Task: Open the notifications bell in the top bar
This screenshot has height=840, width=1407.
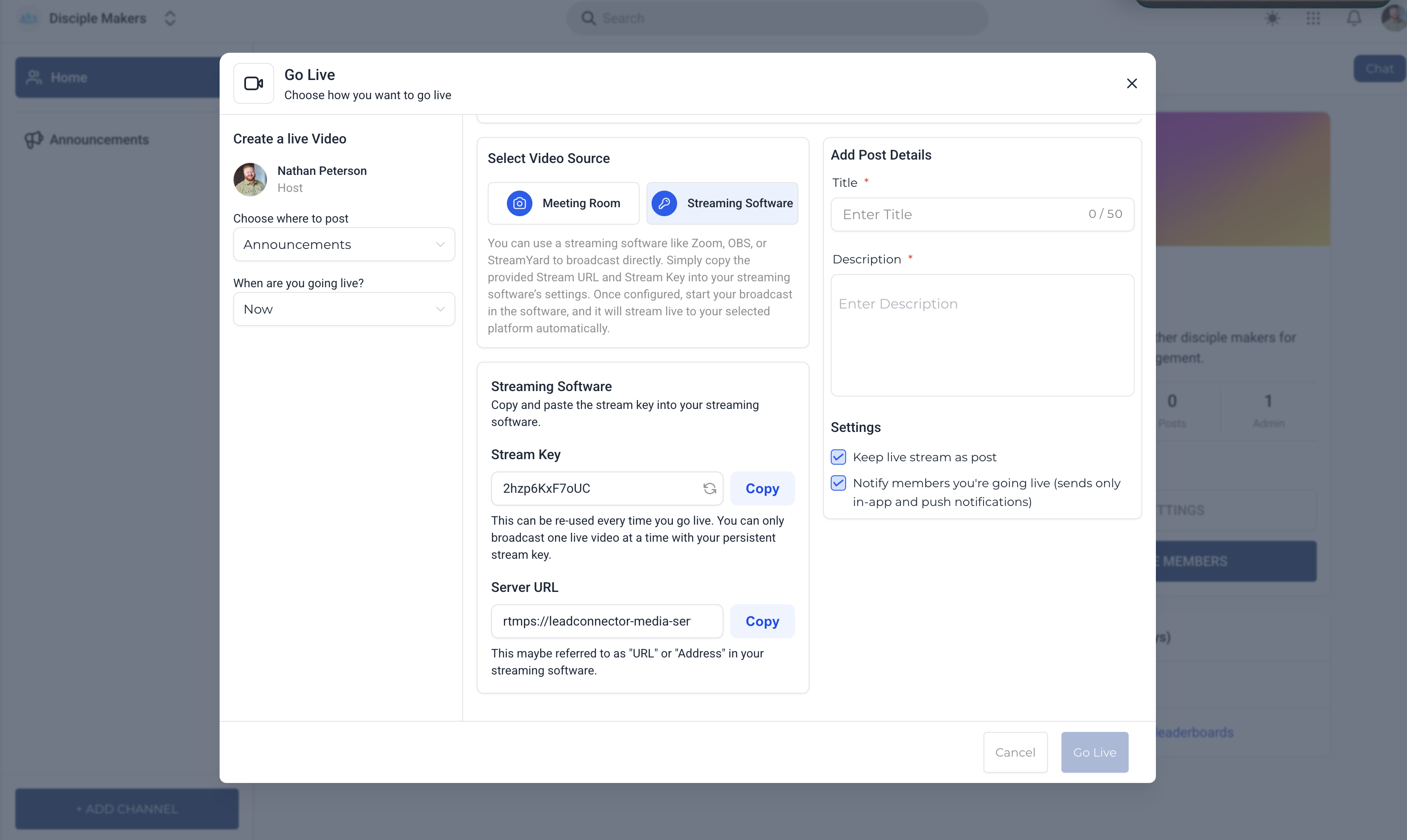Action: click(x=1353, y=18)
